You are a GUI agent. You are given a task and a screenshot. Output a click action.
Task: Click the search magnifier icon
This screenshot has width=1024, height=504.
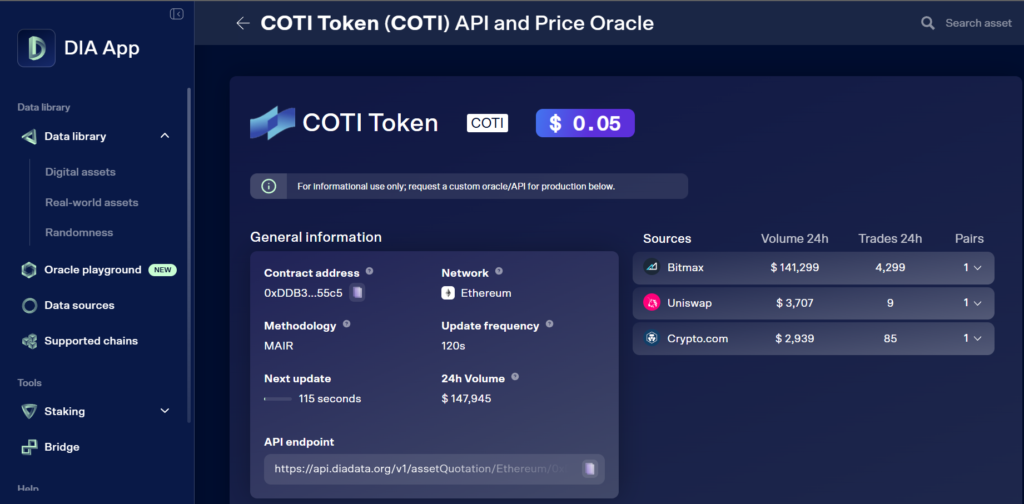pos(928,23)
